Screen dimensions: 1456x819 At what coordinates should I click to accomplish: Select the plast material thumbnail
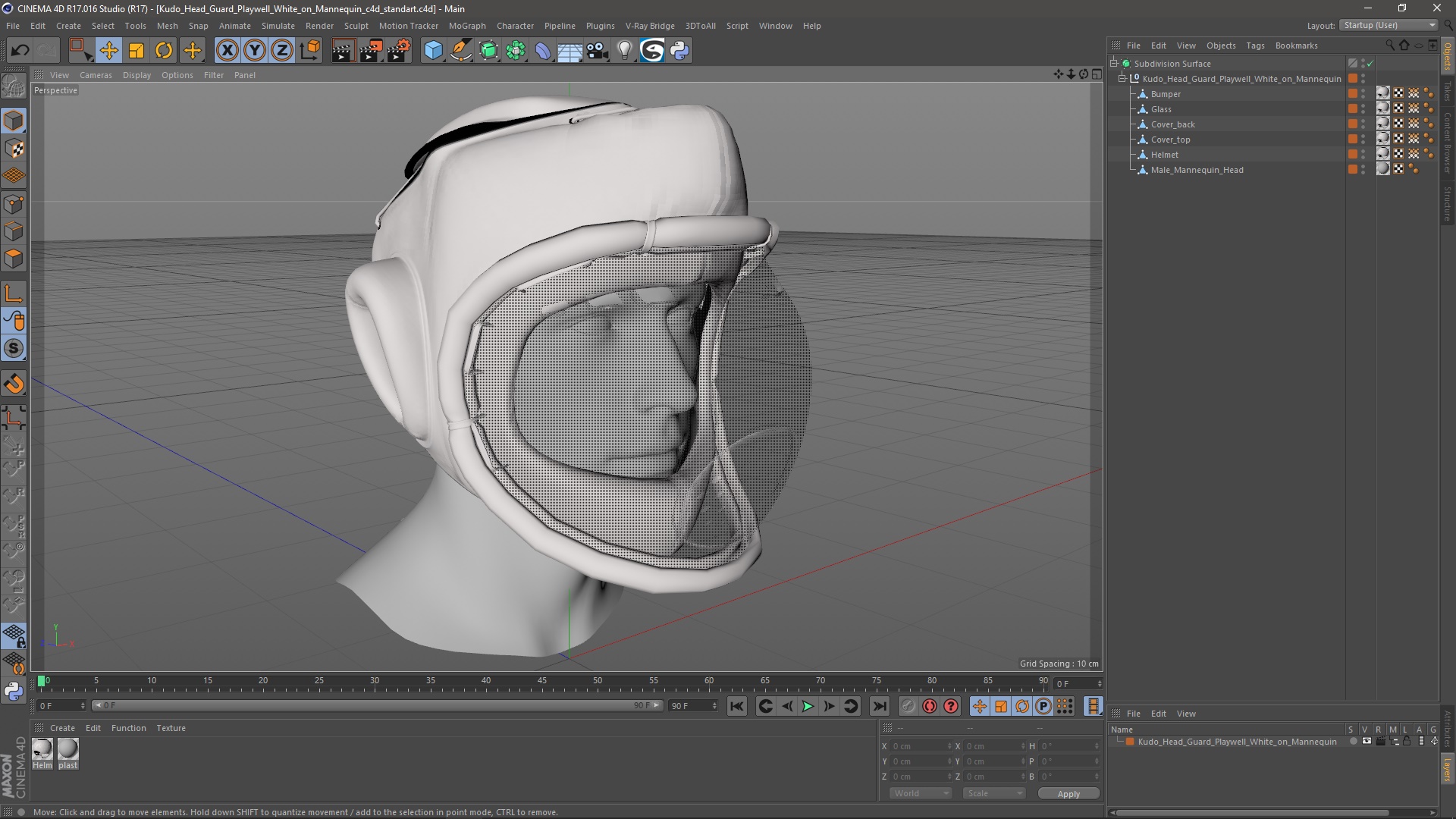[x=68, y=749]
